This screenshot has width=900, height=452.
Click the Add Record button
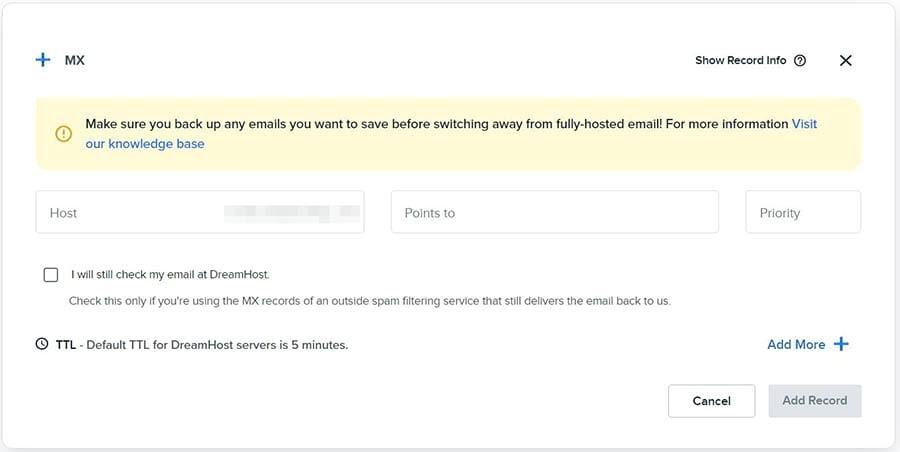click(x=814, y=400)
